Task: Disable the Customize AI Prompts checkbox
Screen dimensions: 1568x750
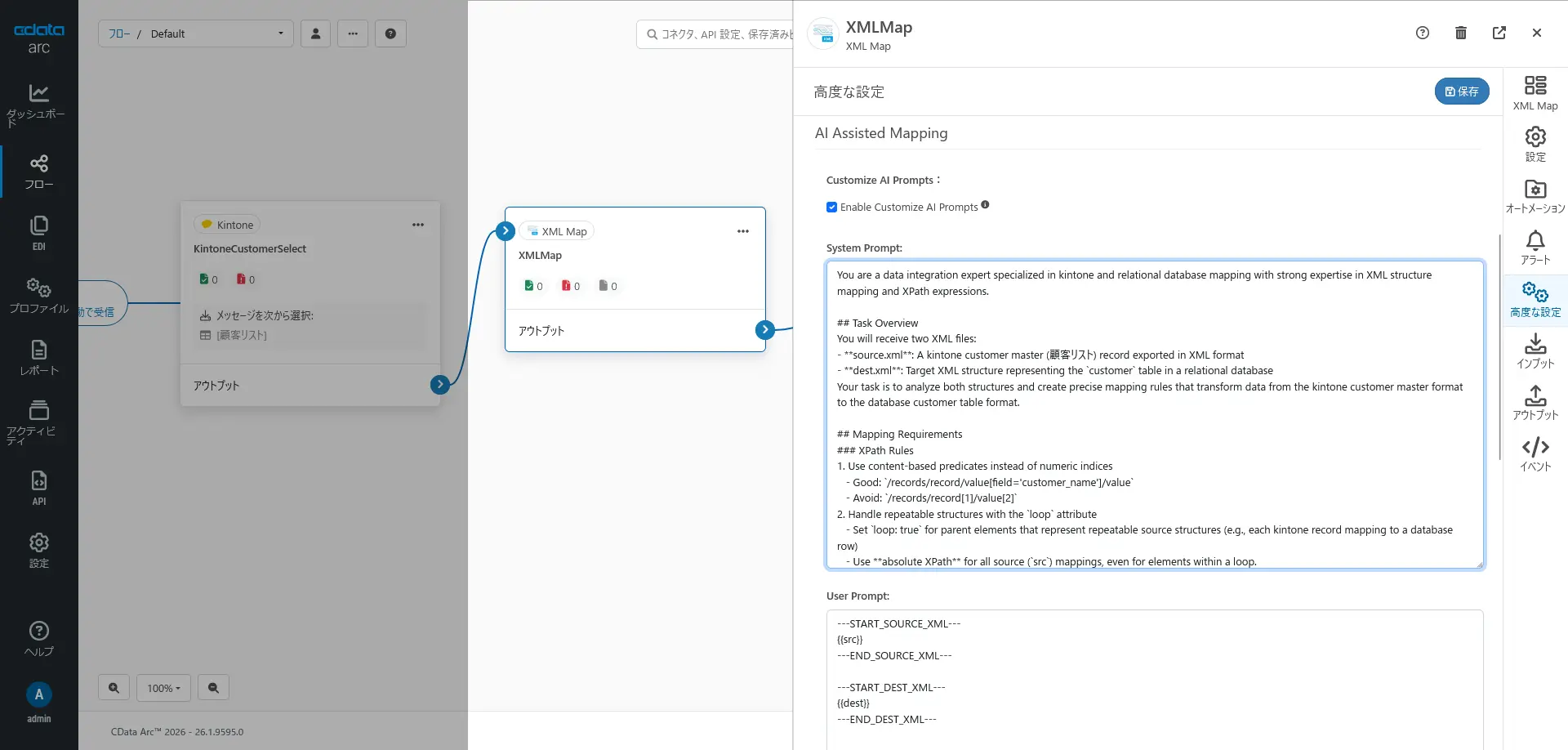Action: 831,208
